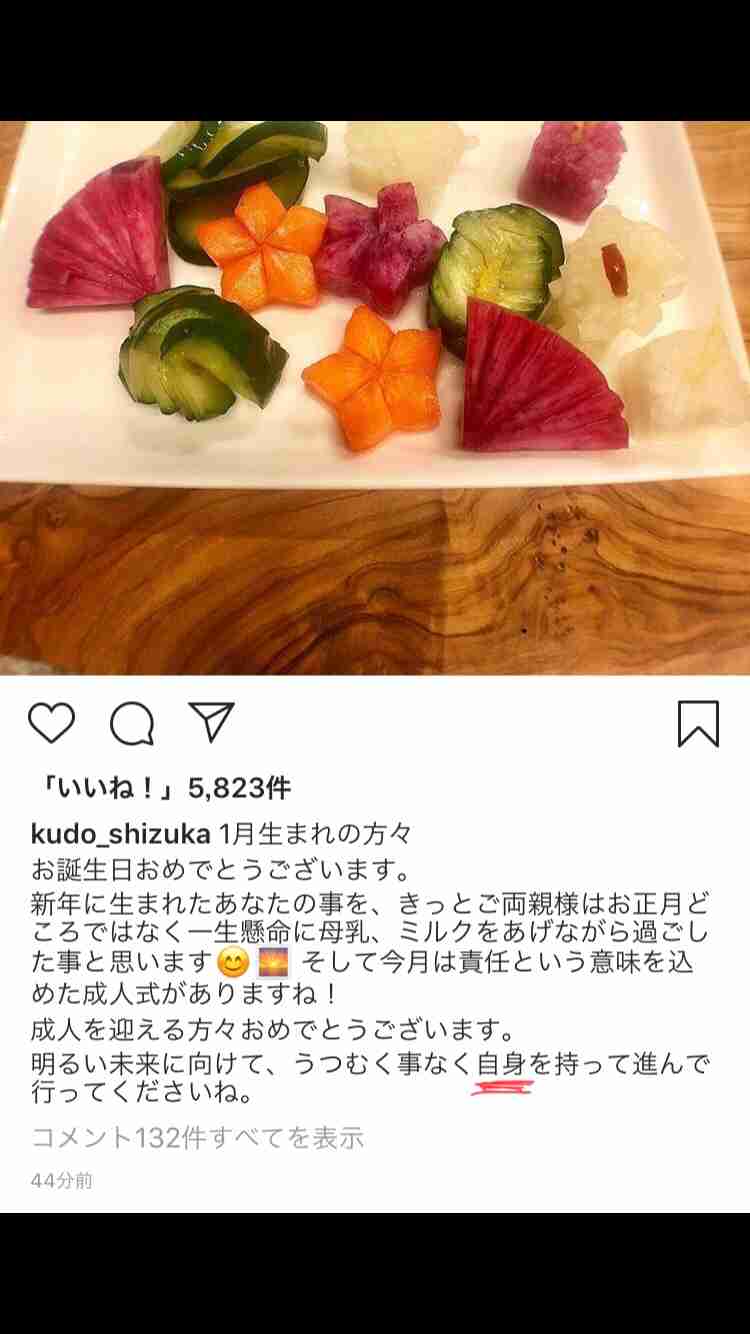Save the post with the bookmark icon

[x=698, y=723]
